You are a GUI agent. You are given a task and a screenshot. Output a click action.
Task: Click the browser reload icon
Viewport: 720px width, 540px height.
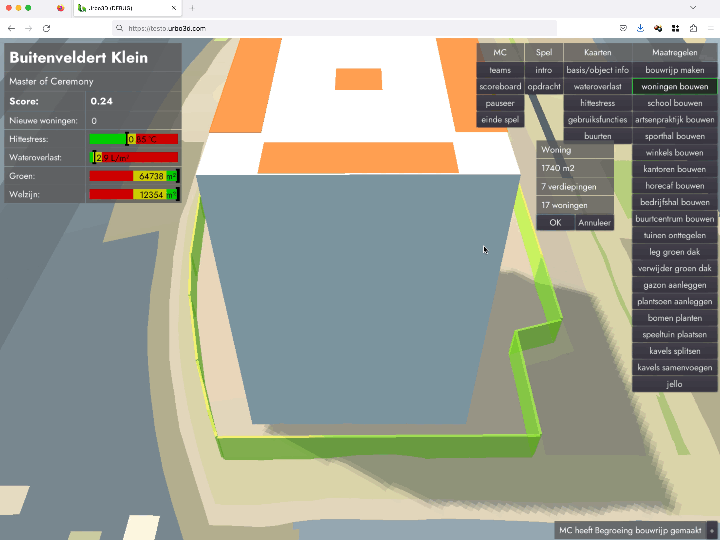tap(46, 28)
